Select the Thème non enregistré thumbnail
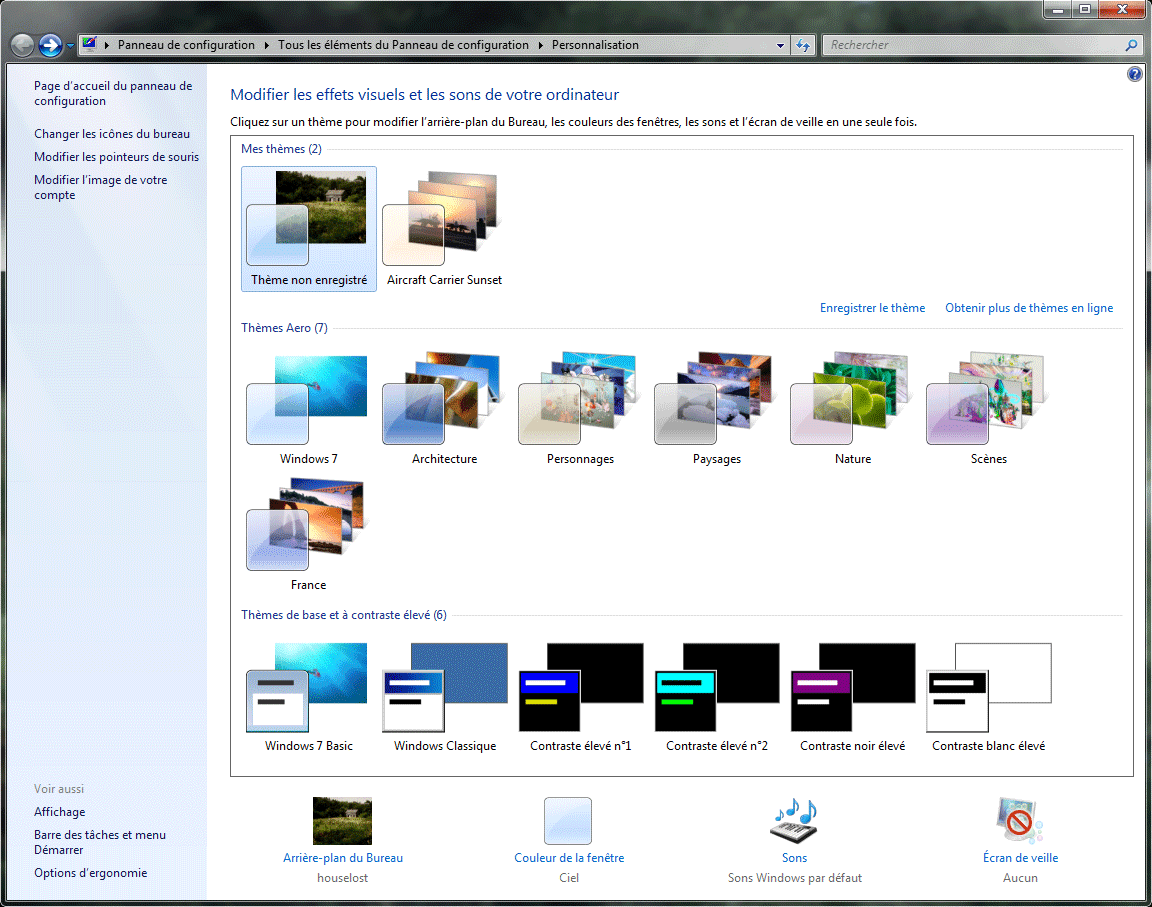 pyautogui.click(x=309, y=228)
